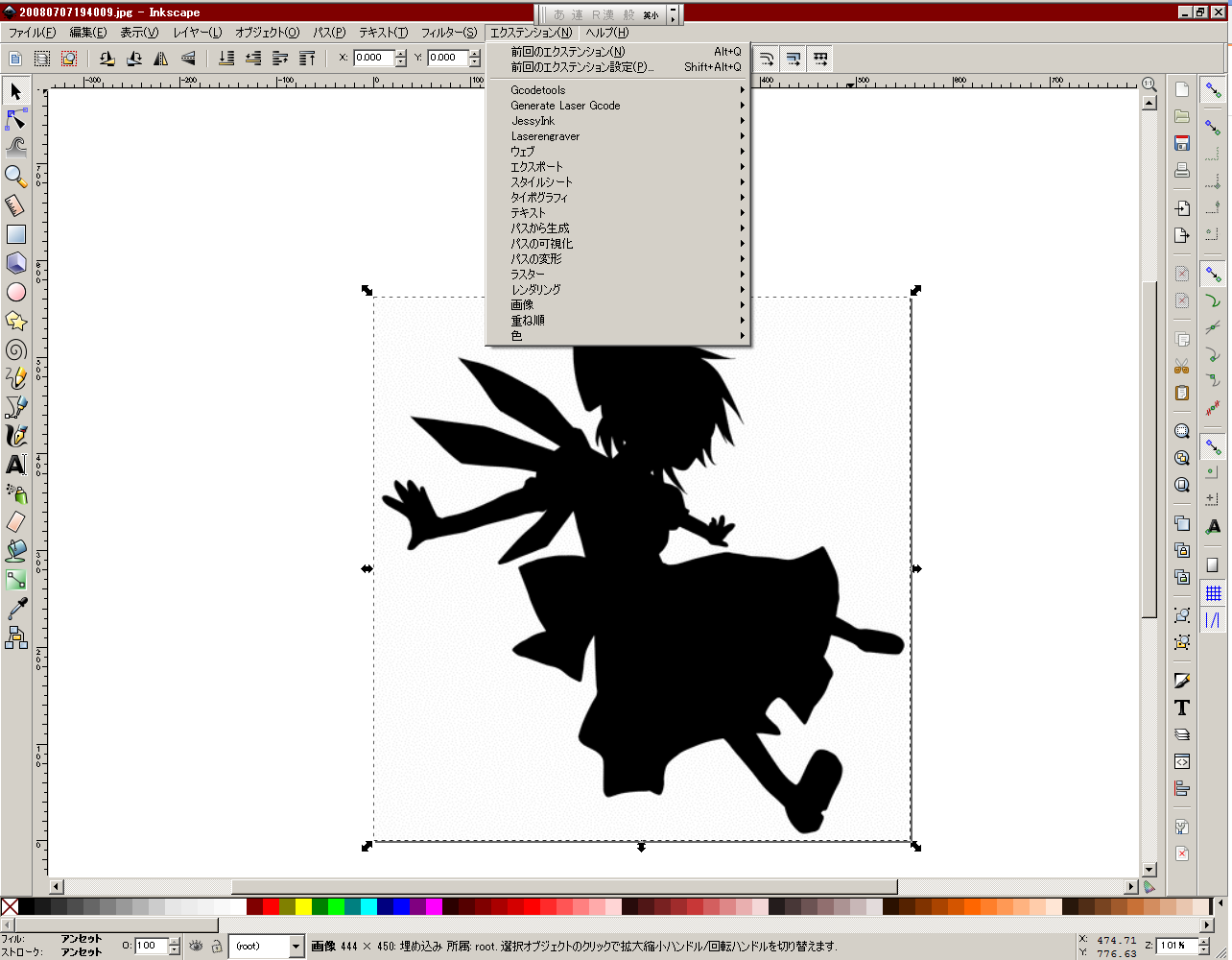
Task: Select the Tweak tool
Action: 15,148
